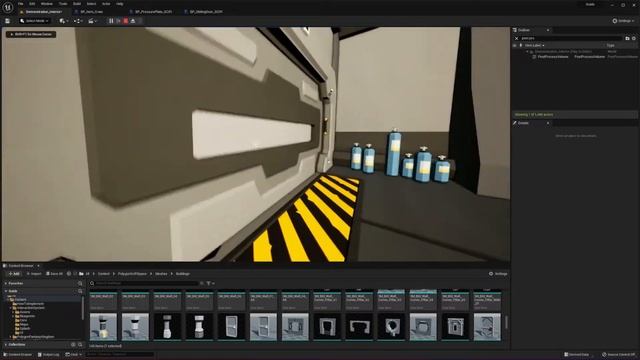Select the first pillar mesh thumbnail
Screen dimensions: 640x360
point(103,327)
